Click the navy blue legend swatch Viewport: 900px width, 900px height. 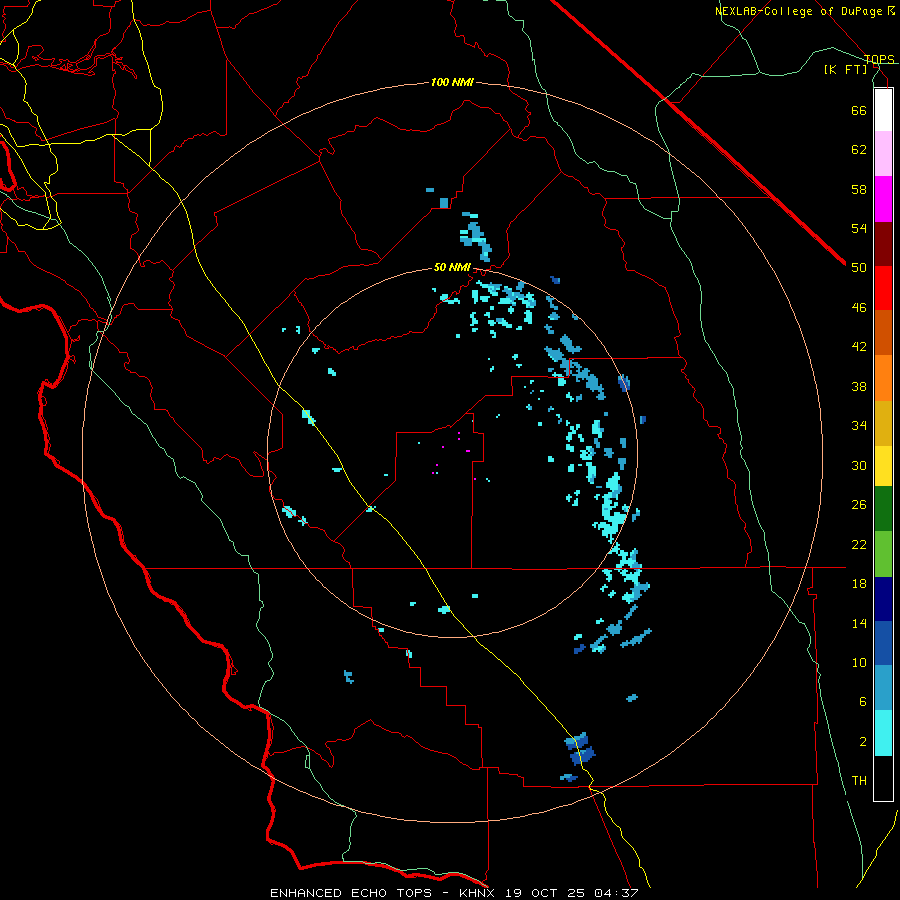[x=883, y=599]
